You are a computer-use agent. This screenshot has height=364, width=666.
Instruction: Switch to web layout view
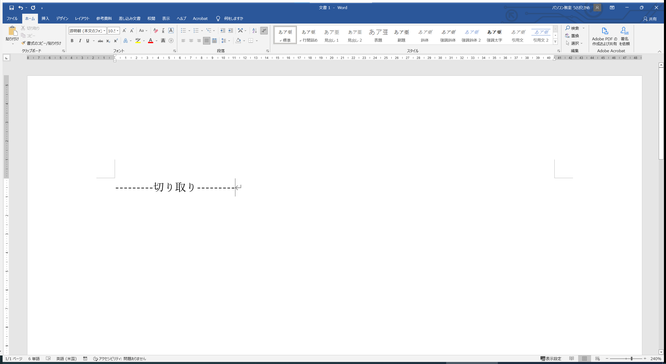597,359
